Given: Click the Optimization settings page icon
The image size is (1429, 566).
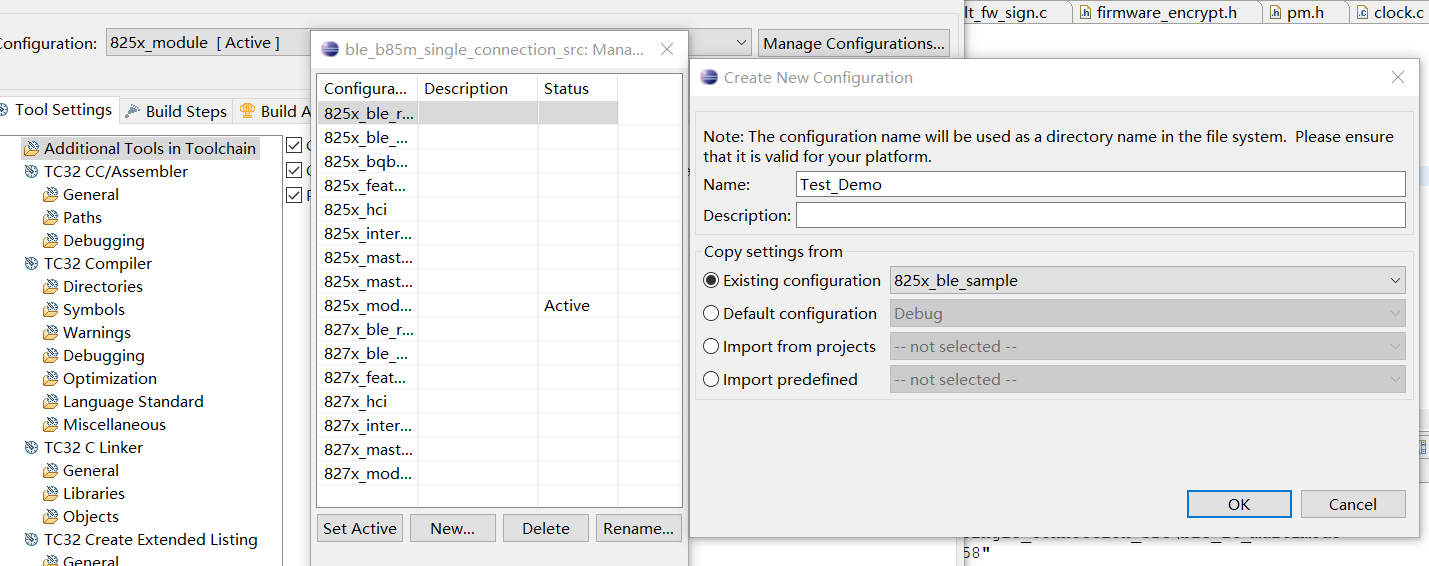Looking at the screenshot, I should (51, 379).
